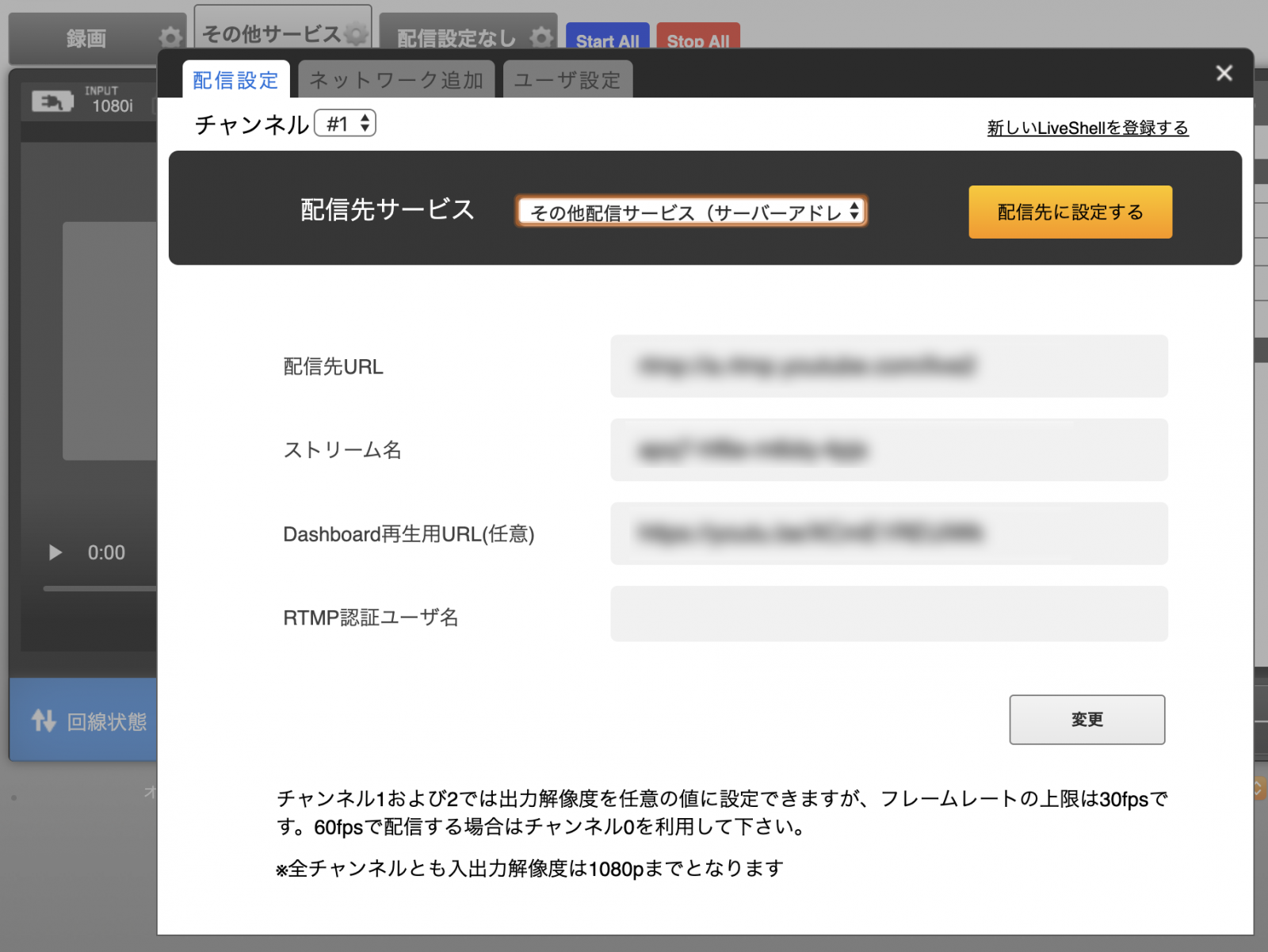
Task: Click the gear icon on 録画 tab
Action: (170, 37)
